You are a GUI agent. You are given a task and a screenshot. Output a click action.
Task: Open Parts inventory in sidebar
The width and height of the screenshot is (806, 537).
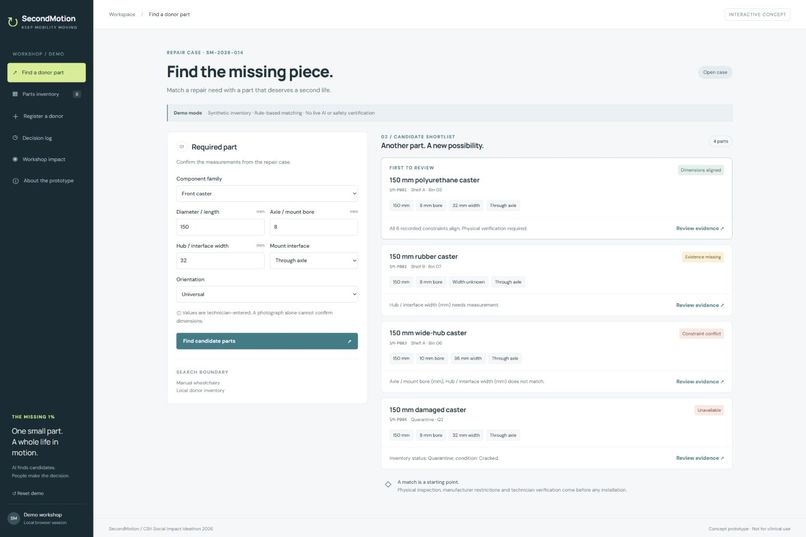point(46,94)
